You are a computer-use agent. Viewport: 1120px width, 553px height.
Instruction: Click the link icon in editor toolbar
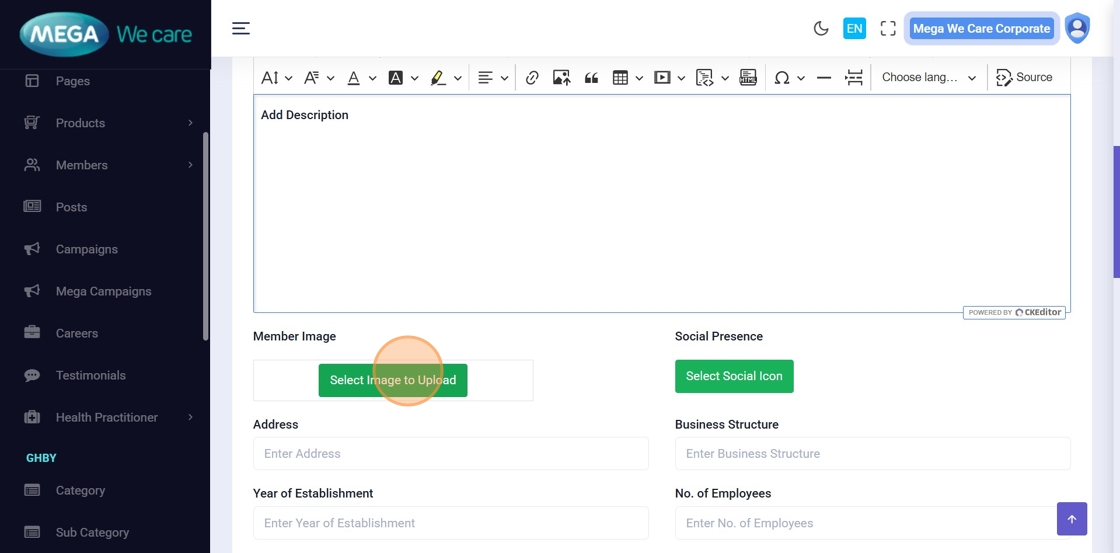pyautogui.click(x=532, y=78)
